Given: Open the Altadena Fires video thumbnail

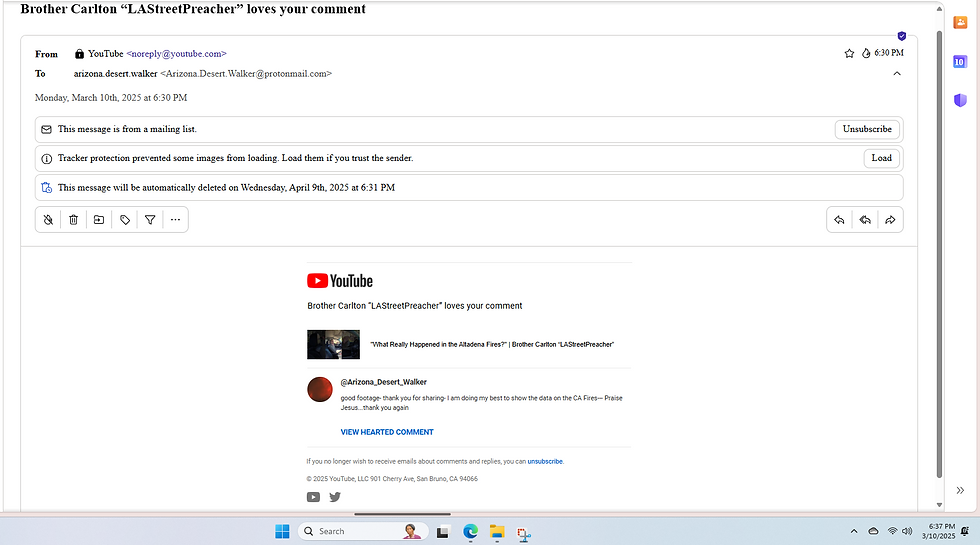Looking at the screenshot, I should coord(333,344).
